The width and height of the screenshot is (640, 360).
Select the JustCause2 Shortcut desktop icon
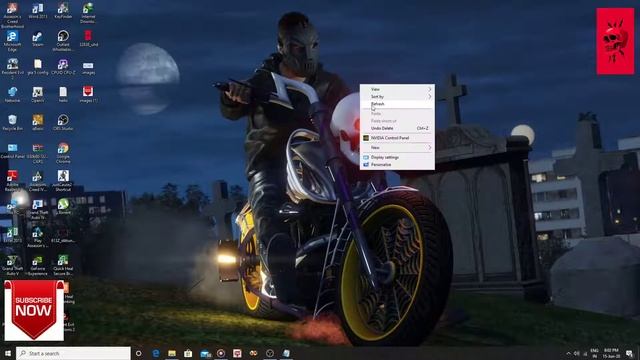(63, 181)
